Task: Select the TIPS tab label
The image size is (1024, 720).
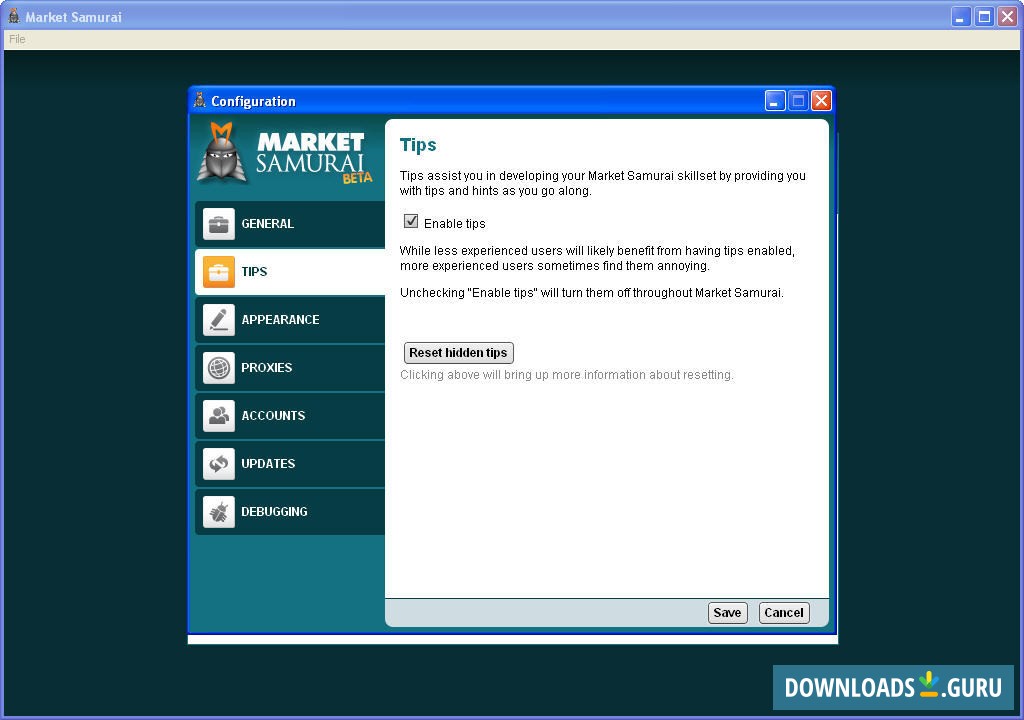Action: click(254, 272)
